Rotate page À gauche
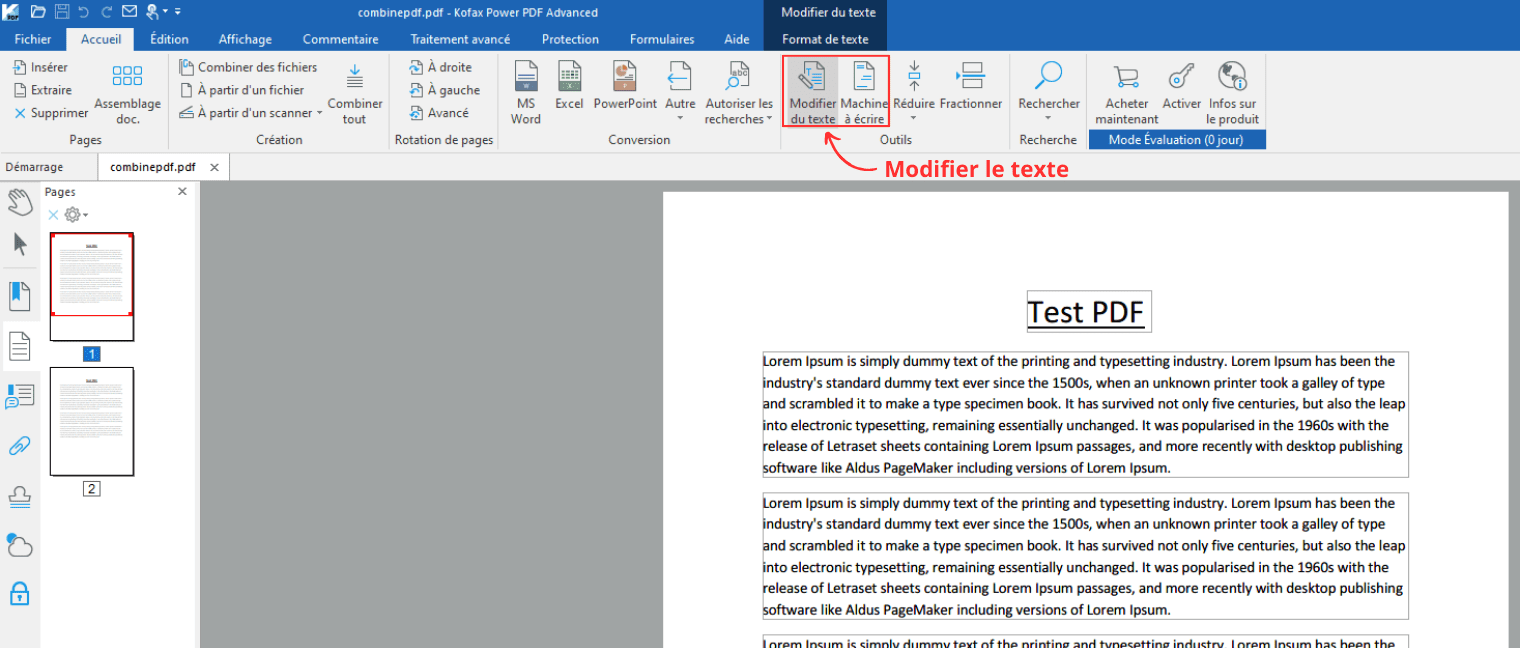This screenshot has width=1520, height=648. 444,90
